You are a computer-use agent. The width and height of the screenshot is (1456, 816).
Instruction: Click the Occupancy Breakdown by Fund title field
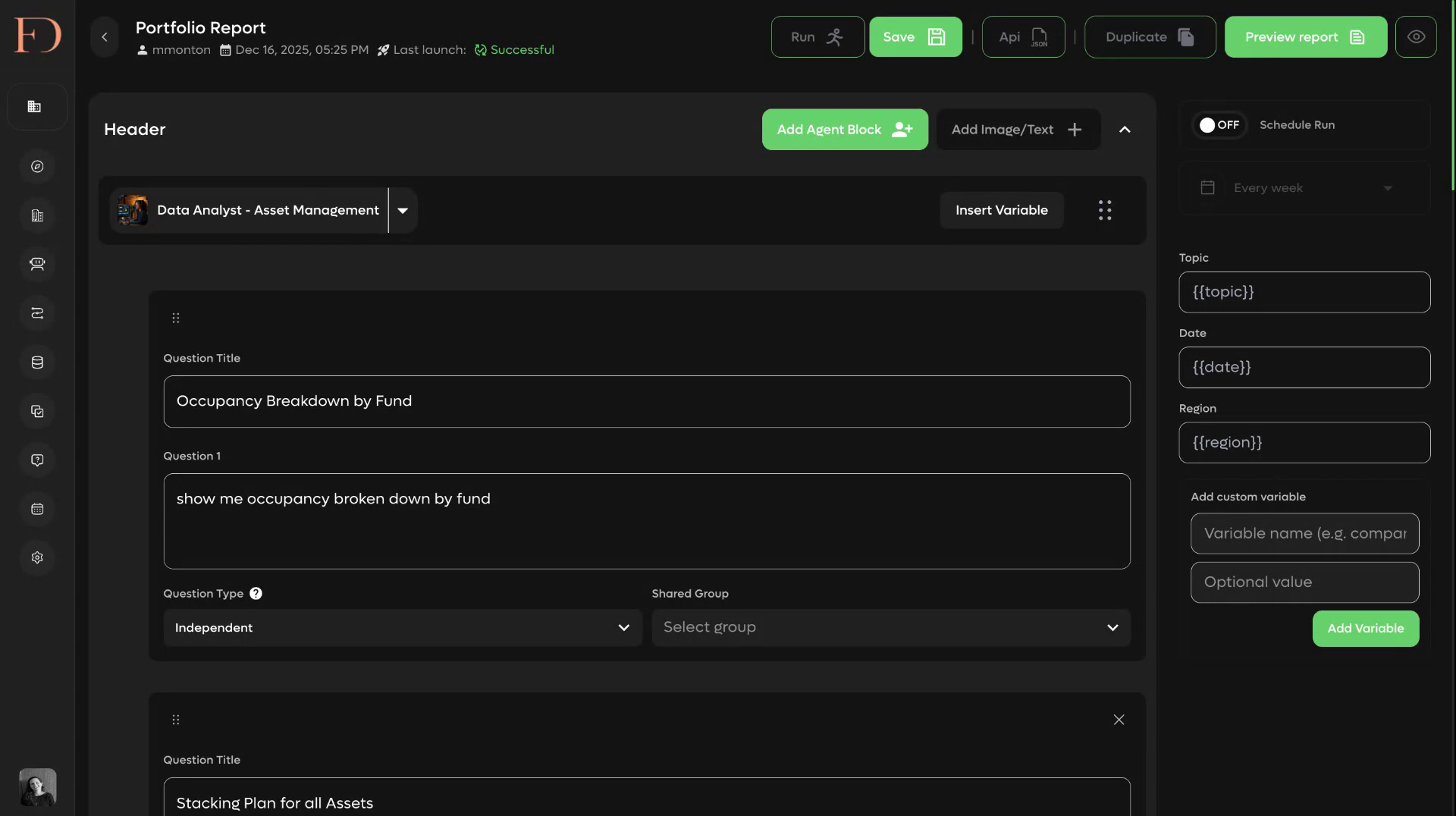coord(646,401)
